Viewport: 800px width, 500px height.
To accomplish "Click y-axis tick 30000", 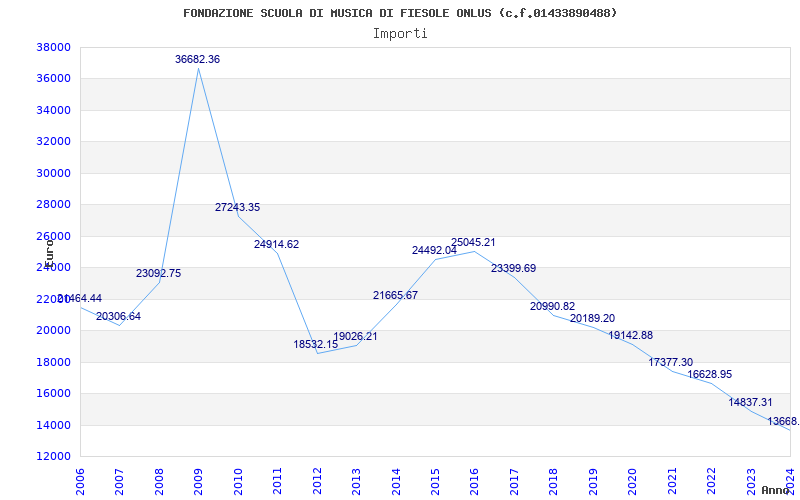I will (x=53, y=173).
